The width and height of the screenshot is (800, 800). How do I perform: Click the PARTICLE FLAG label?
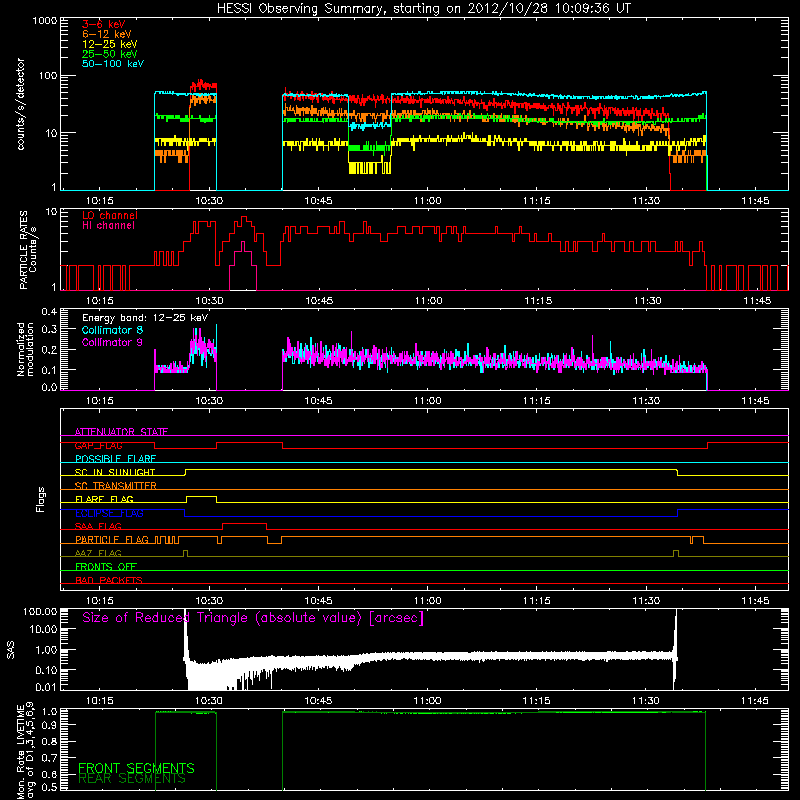click(112, 539)
